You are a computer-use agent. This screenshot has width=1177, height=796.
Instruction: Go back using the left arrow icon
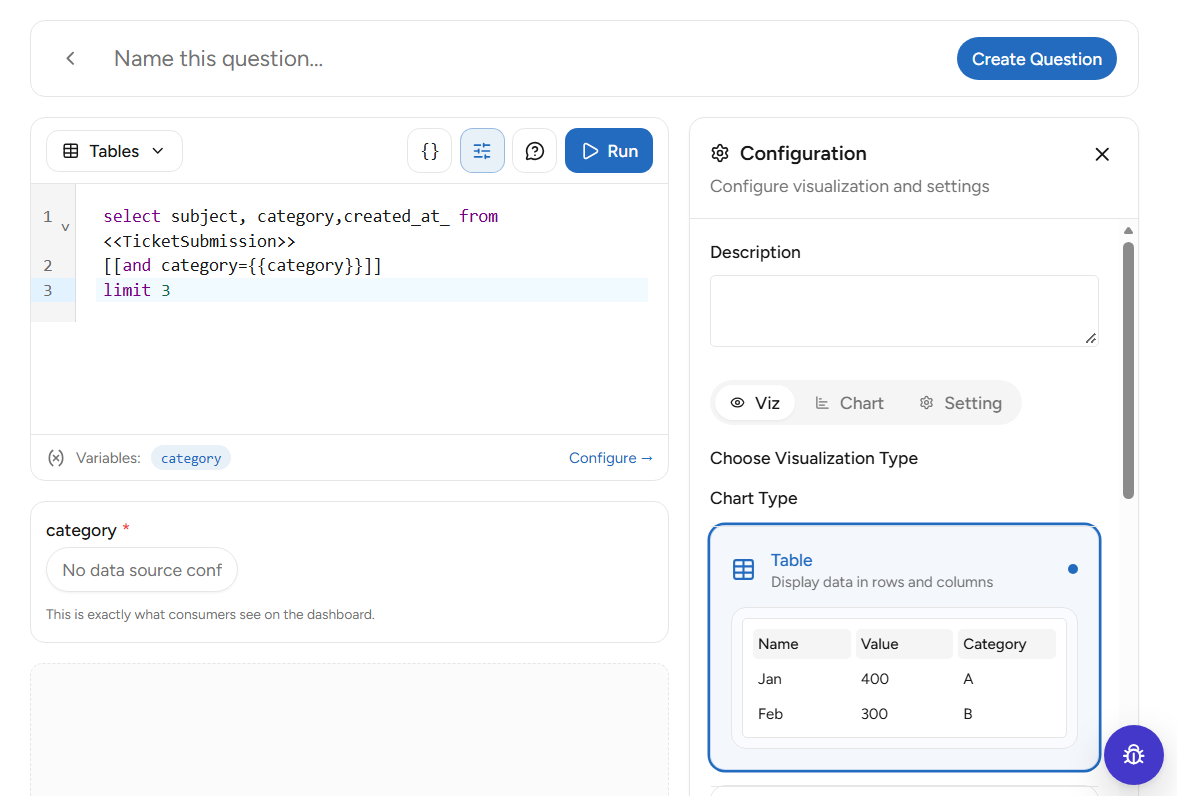(x=71, y=59)
